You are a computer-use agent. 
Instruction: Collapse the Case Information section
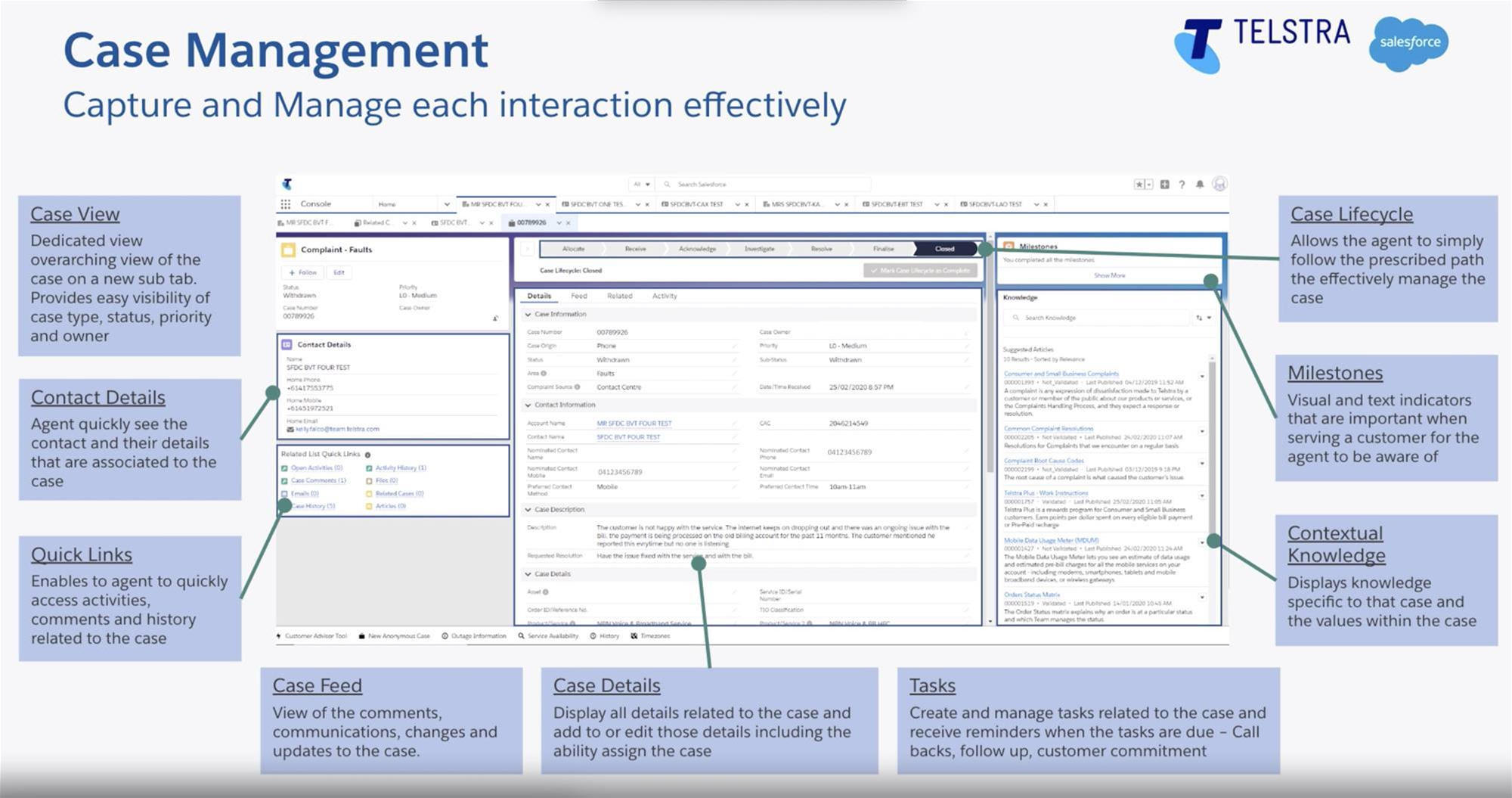tap(528, 314)
